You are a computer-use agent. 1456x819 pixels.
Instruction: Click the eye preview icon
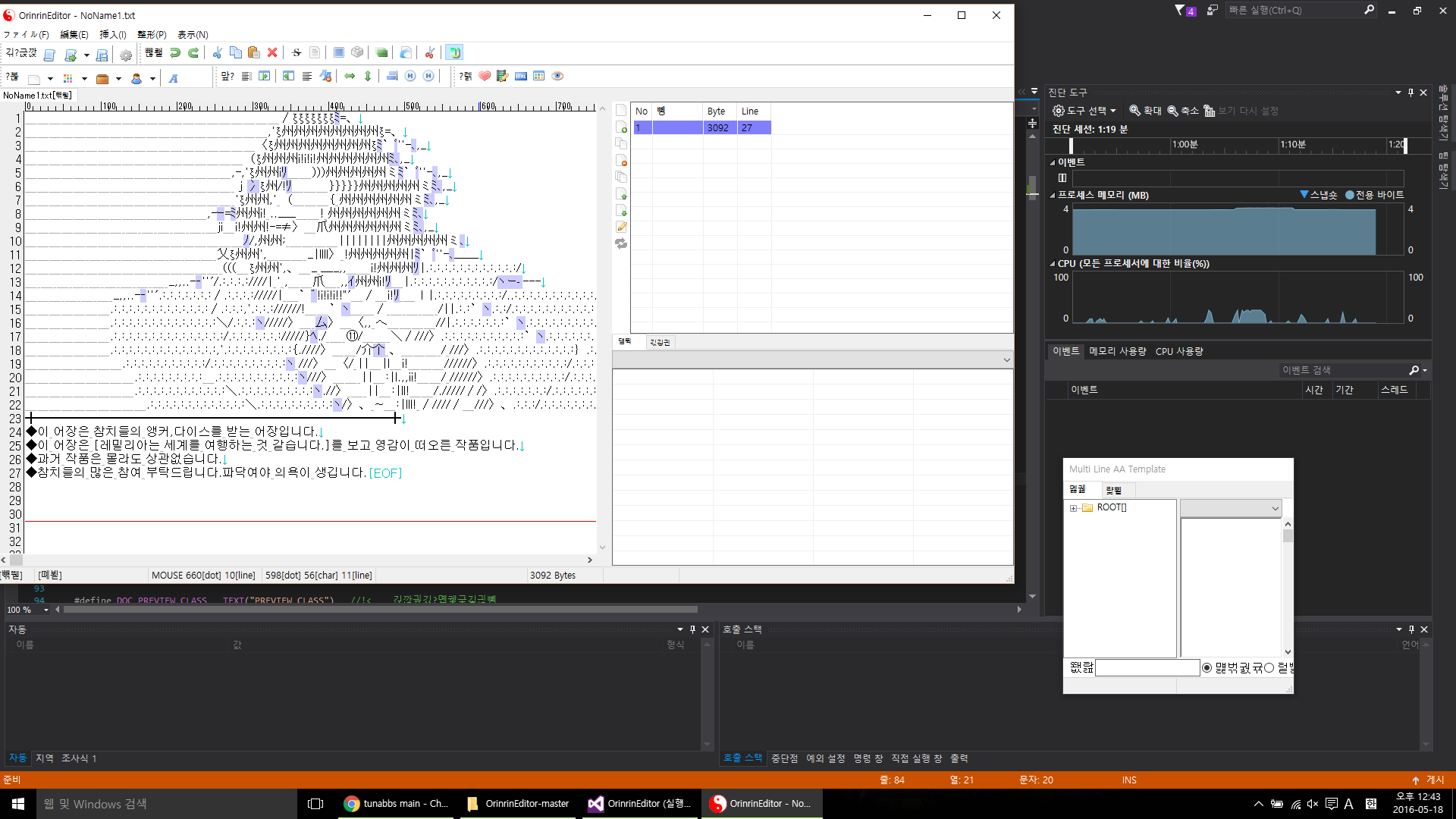click(x=557, y=76)
